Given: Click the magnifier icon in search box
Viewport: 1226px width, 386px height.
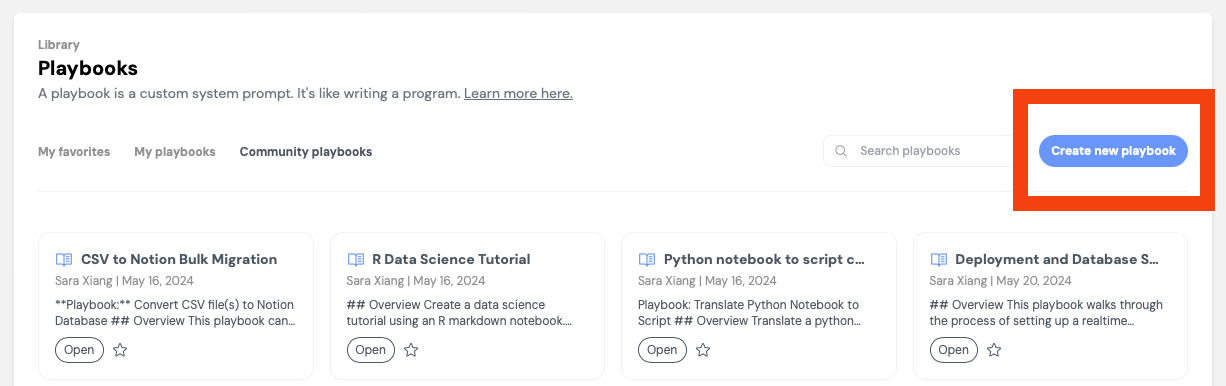Looking at the screenshot, I should point(842,151).
